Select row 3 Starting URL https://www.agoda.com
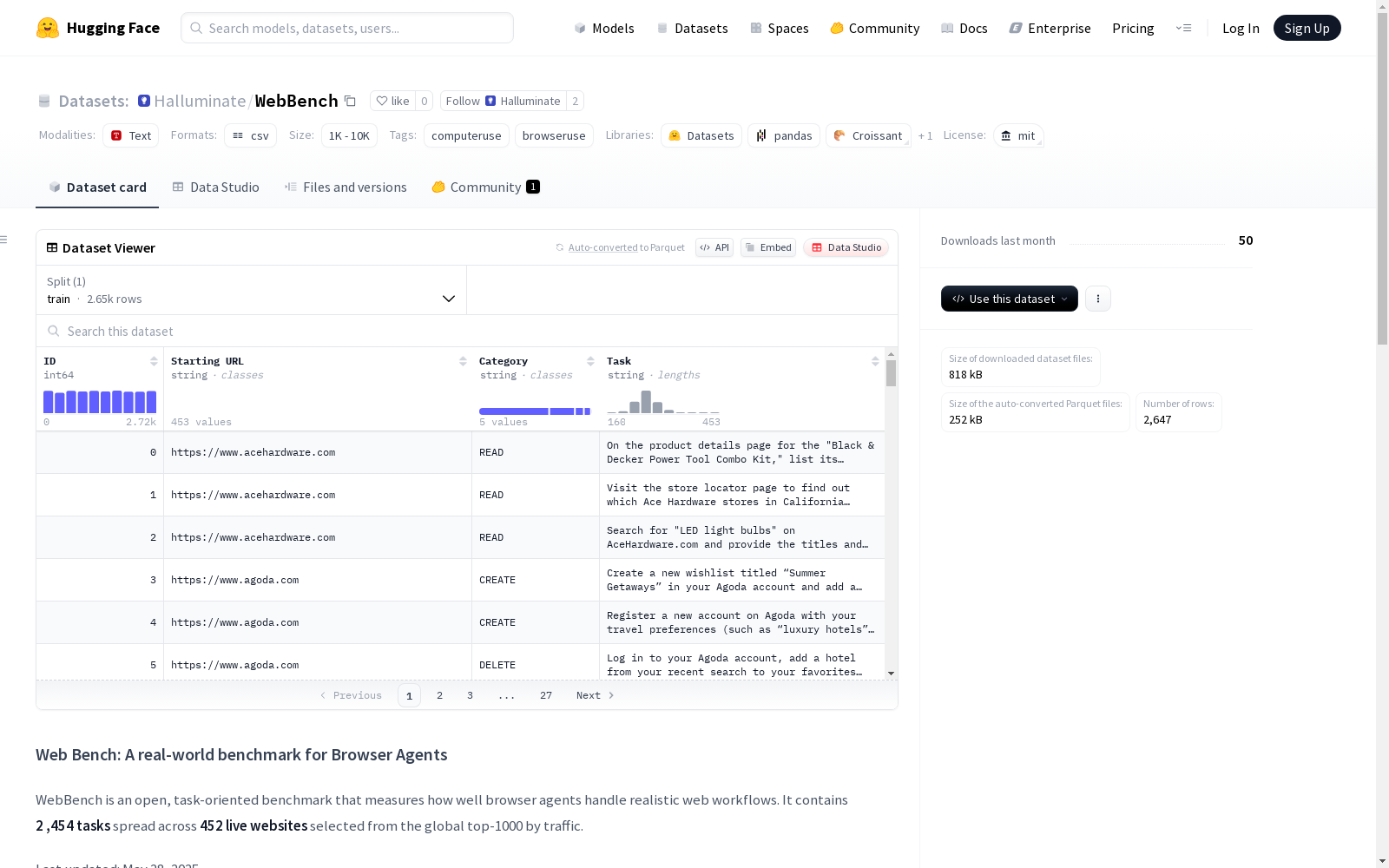1389x868 pixels. 318,580
